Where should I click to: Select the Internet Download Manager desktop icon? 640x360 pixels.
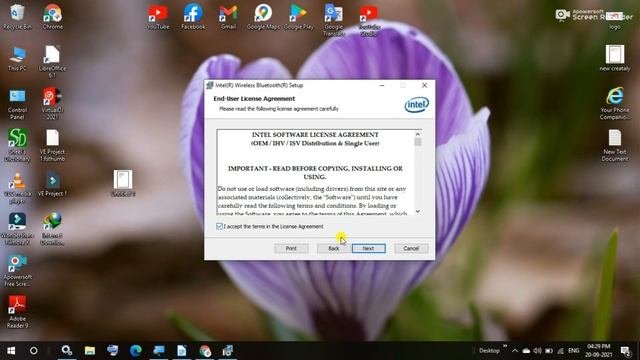[52, 229]
